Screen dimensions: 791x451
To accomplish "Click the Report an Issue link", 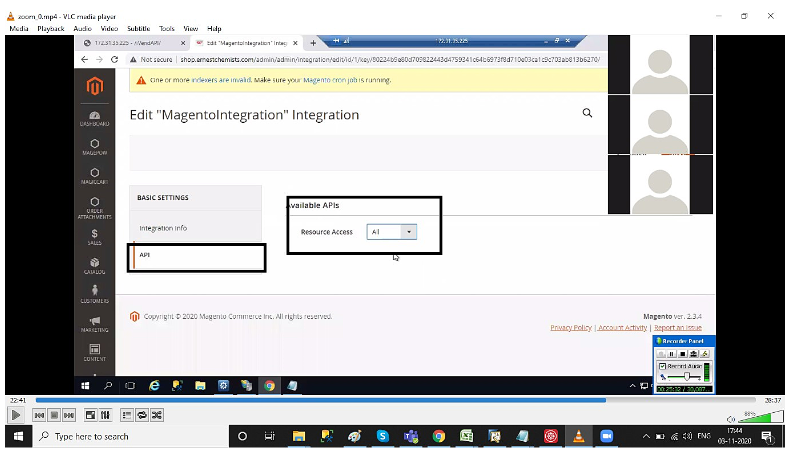I will click(x=678, y=328).
